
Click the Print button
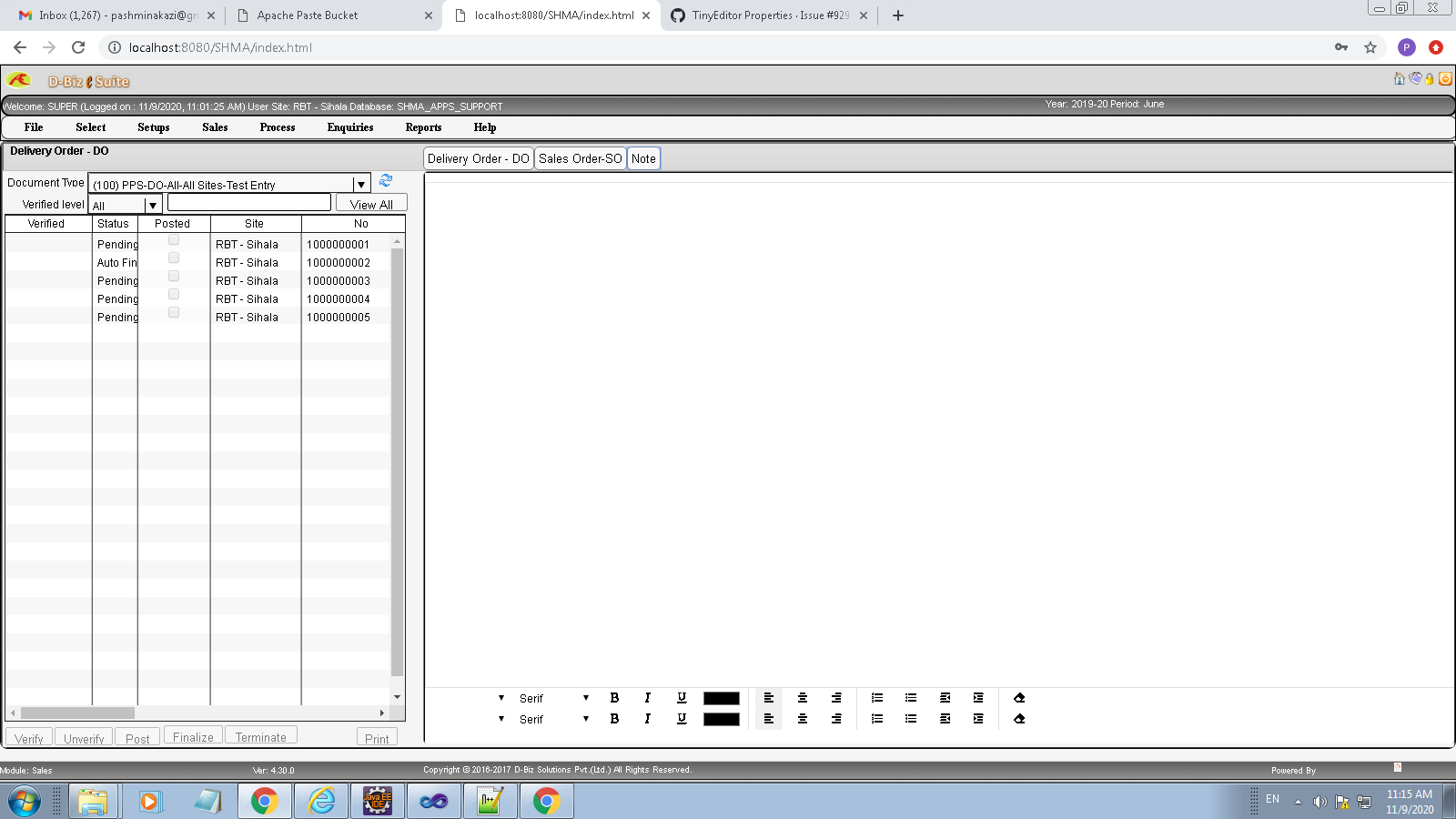point(377,737)
